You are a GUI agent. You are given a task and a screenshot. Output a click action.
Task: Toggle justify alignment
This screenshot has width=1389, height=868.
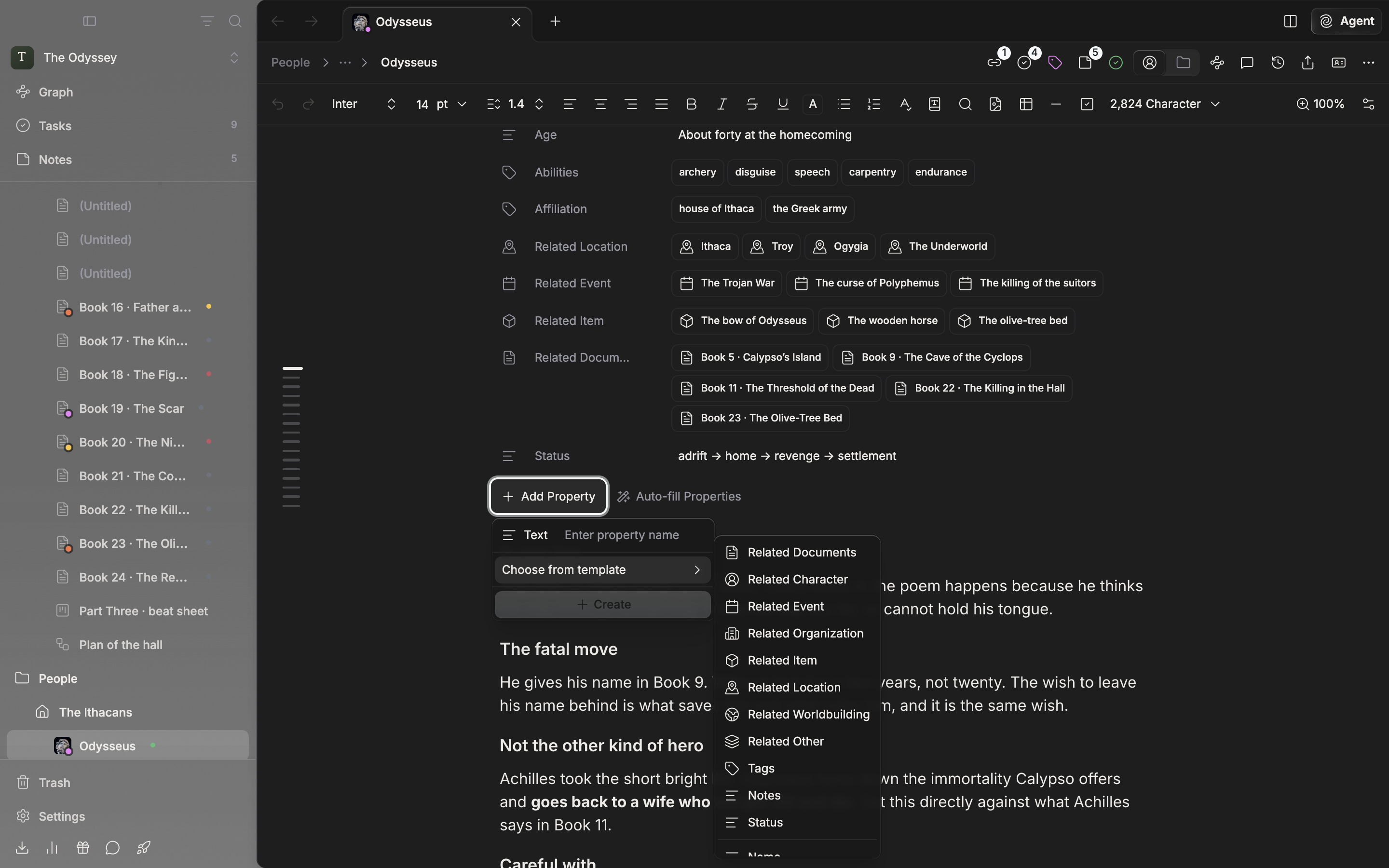[x=661, y=104]
